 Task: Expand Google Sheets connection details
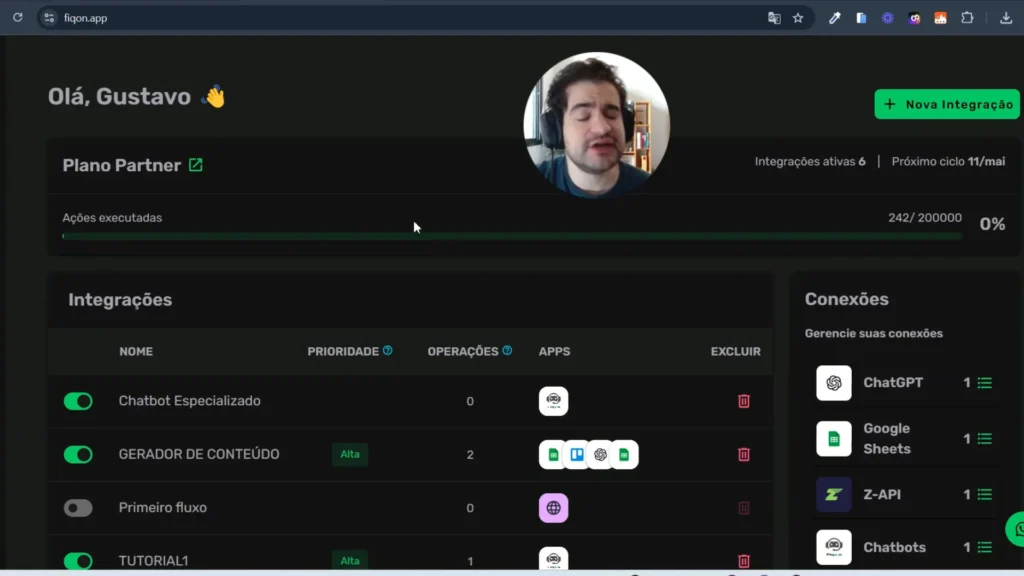click(x=985, y=438)
